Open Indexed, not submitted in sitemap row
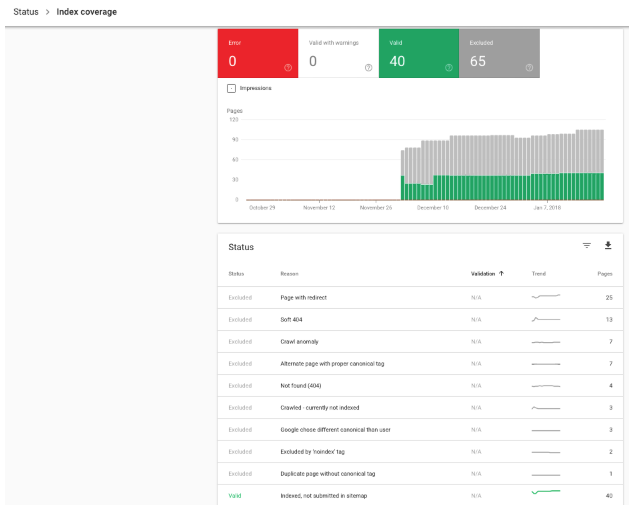632x514 pixels. pyautogui.click(x=337, y=495)
